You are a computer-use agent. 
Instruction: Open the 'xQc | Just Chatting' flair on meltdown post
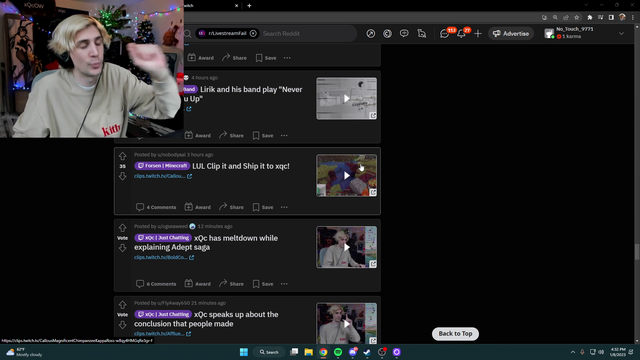tap(163, 238)
